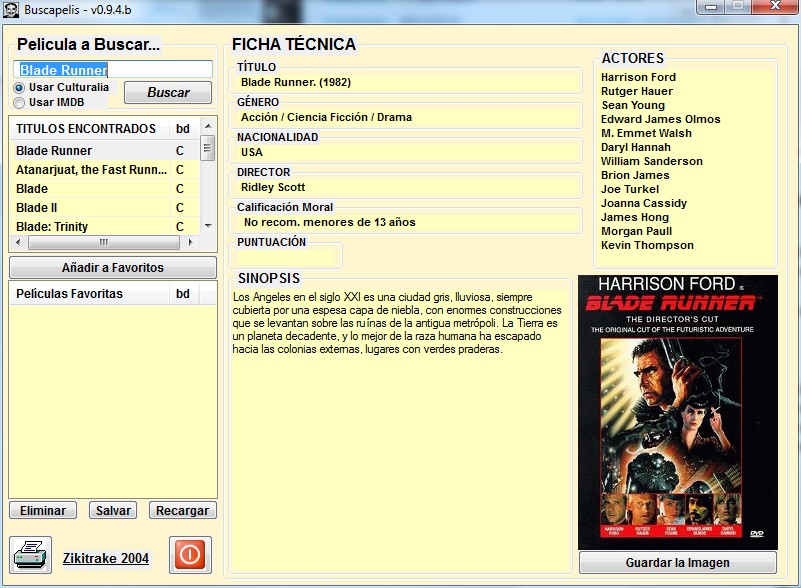This screenshot has height=588, width=801.
Task: Close the Buscapelis window
Action: (x=775, y=7)
